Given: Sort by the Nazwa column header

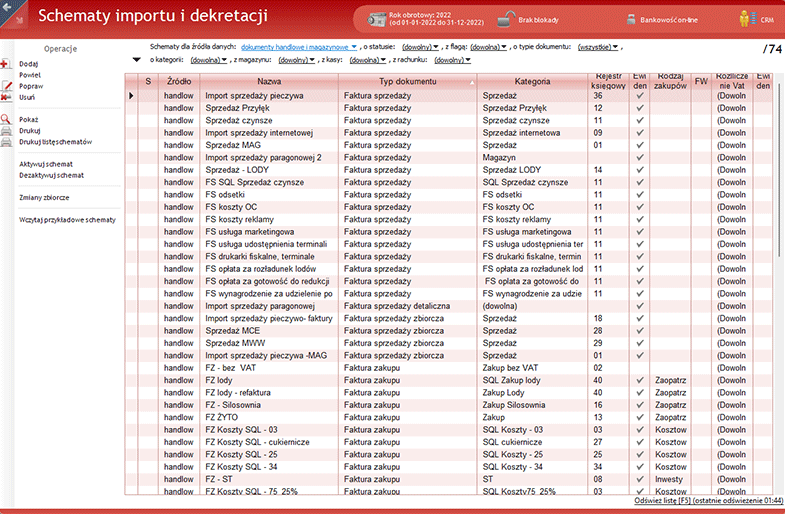Looking at the screenshot, I should [269, 81].
